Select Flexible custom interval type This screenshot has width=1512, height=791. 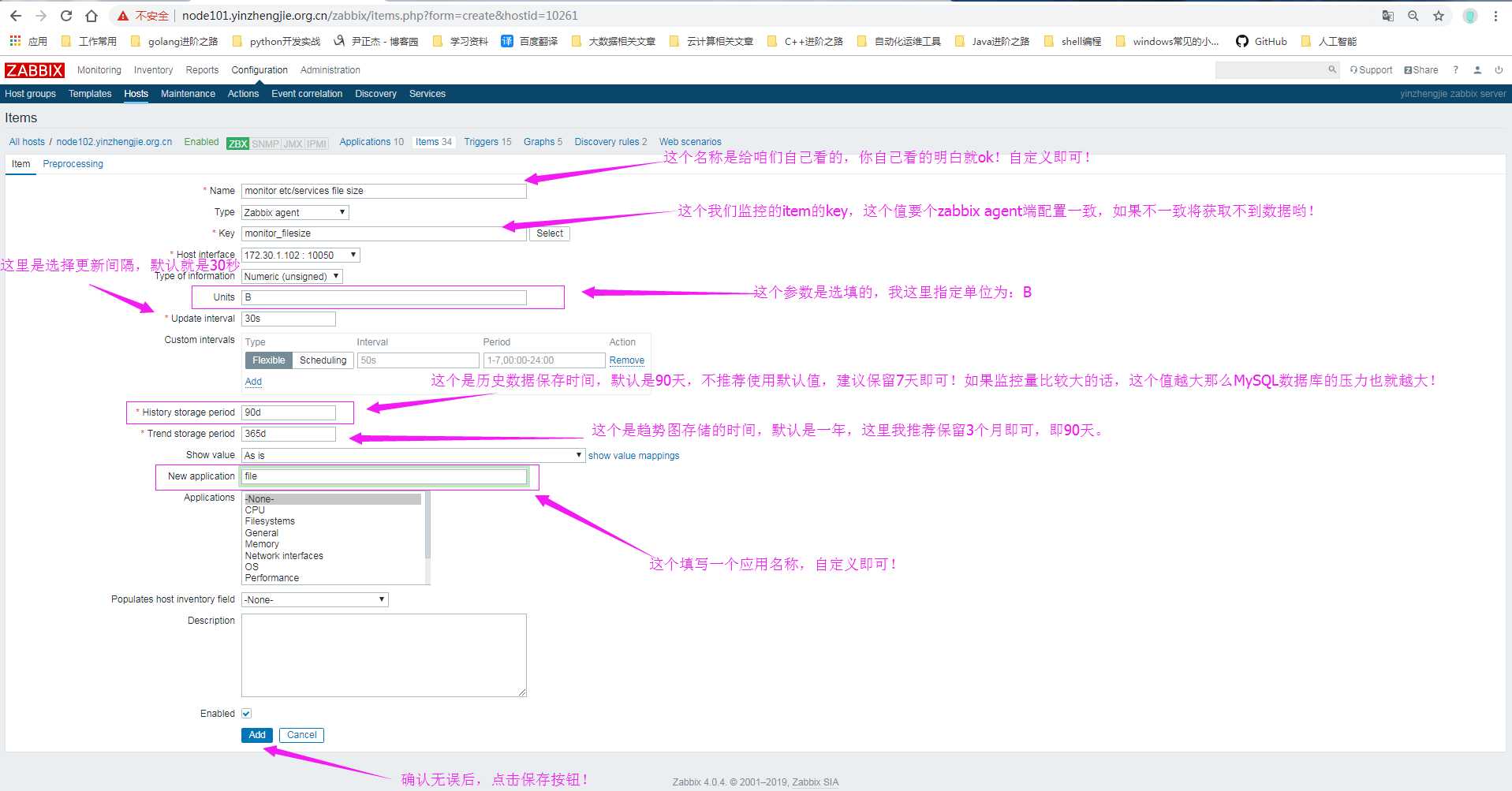[269, 360]
